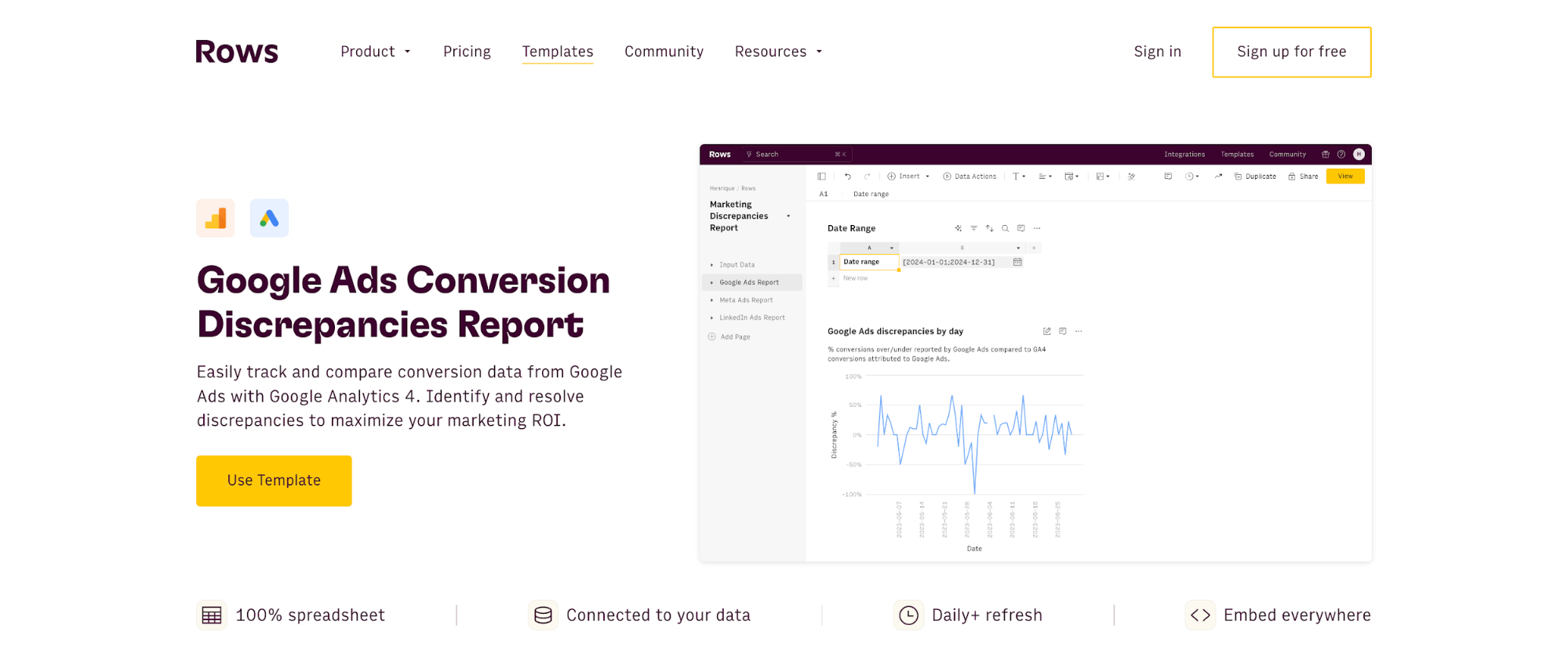Select the 'Google Ads Report' page in sidebar
The image size is (1568, 668).
pos(751,282)
